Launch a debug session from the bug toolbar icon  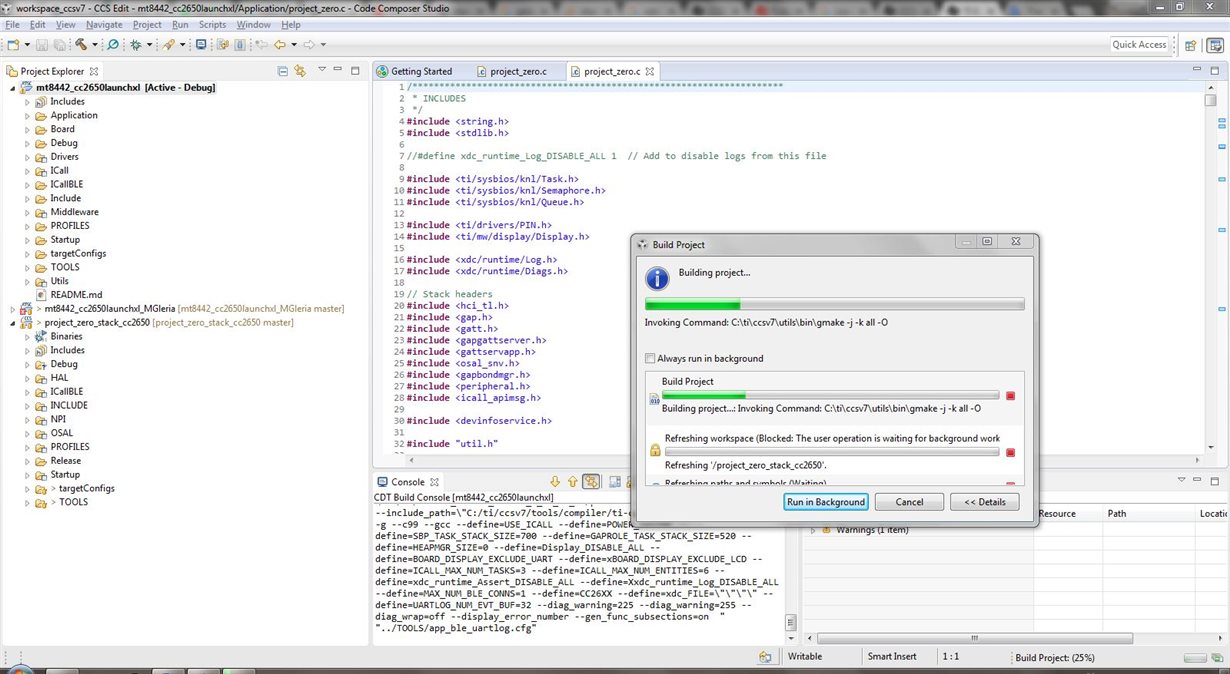(x=137, y=44)
